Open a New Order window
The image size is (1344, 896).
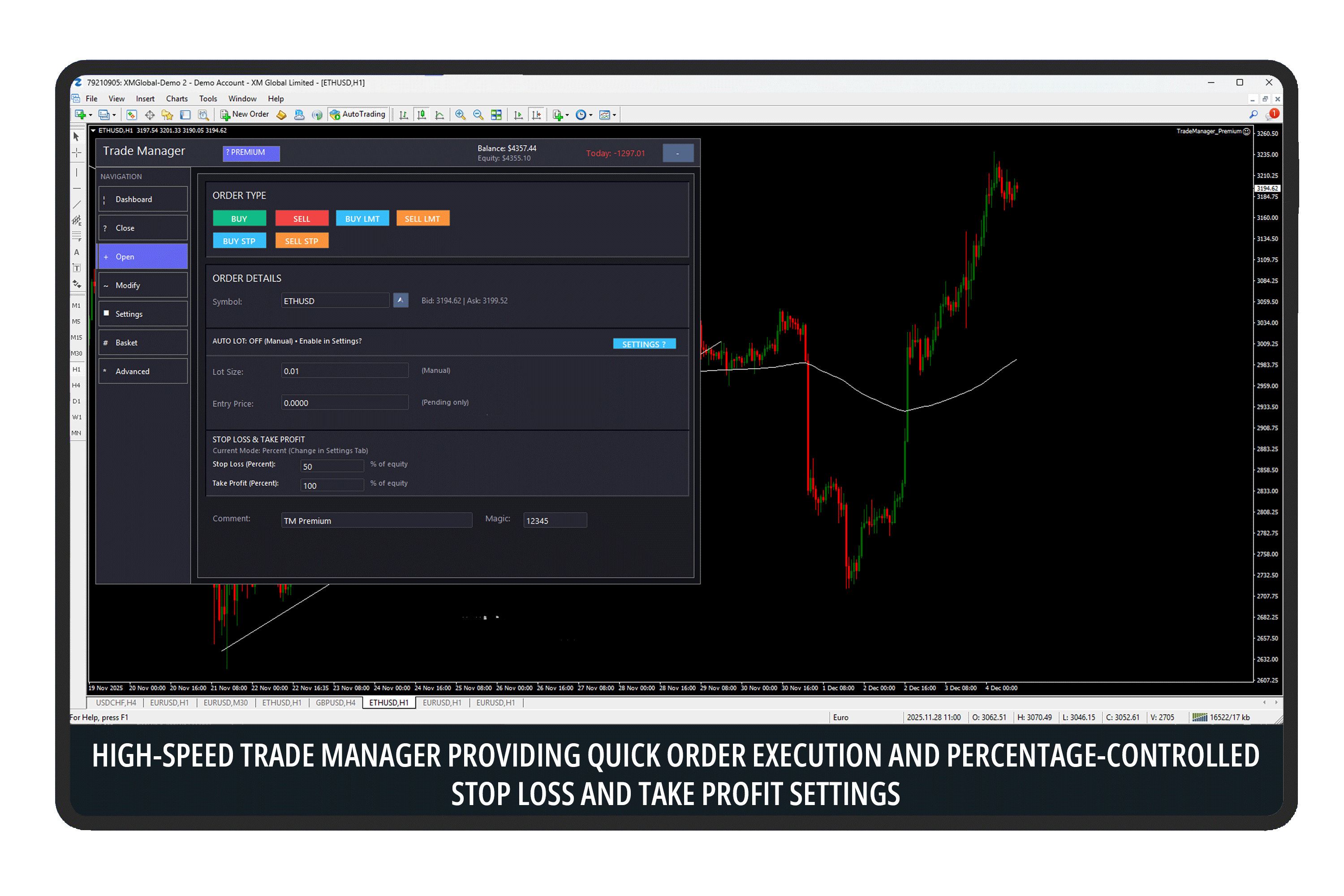245,114
